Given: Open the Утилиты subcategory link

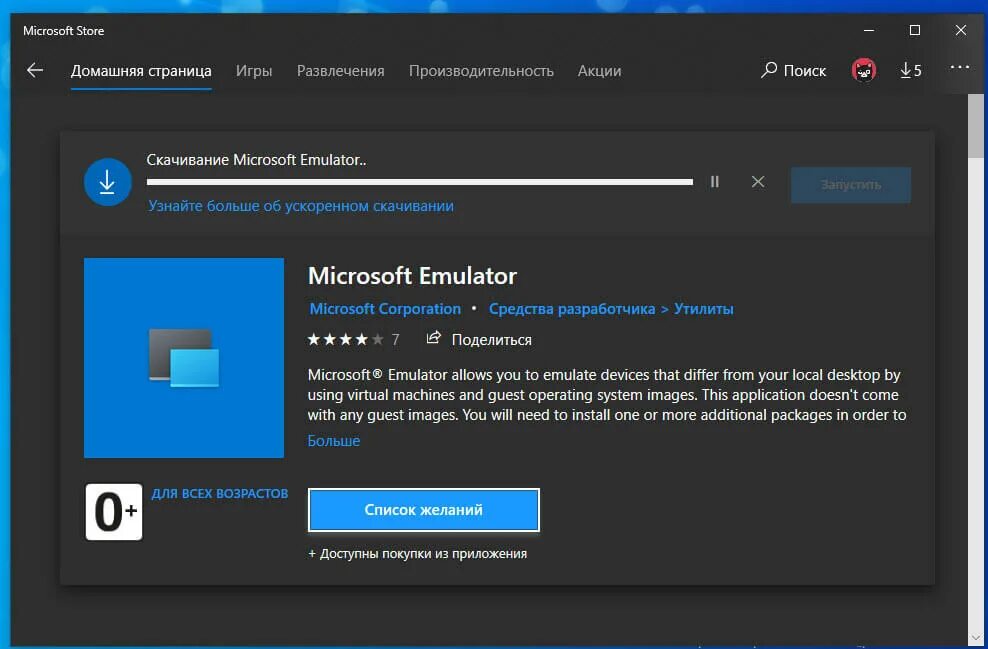Looking at the screenshot, I should pyautogui.click(x=704, y=309).
